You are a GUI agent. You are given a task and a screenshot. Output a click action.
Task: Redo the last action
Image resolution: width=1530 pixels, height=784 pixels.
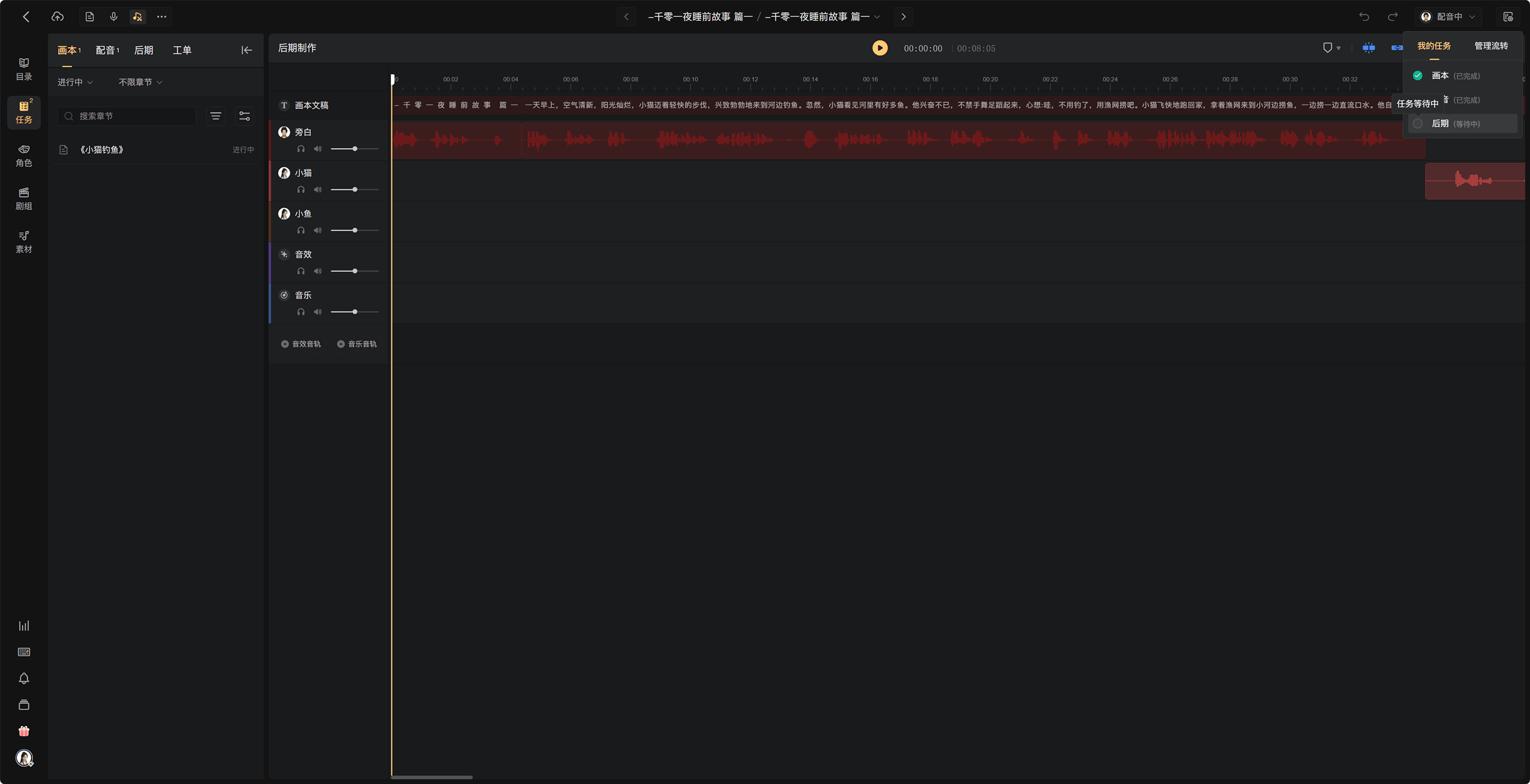(1393, 16)
